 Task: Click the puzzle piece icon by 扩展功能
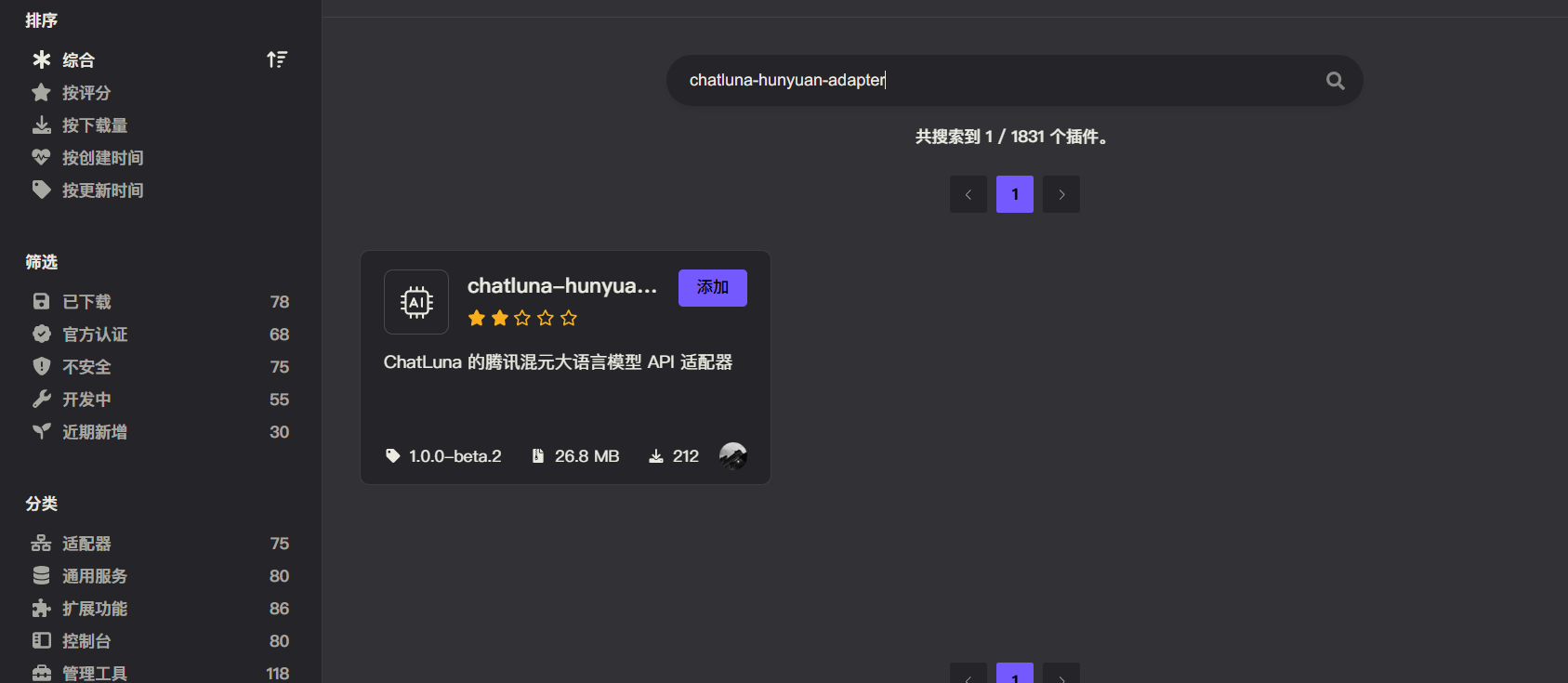coord(42,609)
